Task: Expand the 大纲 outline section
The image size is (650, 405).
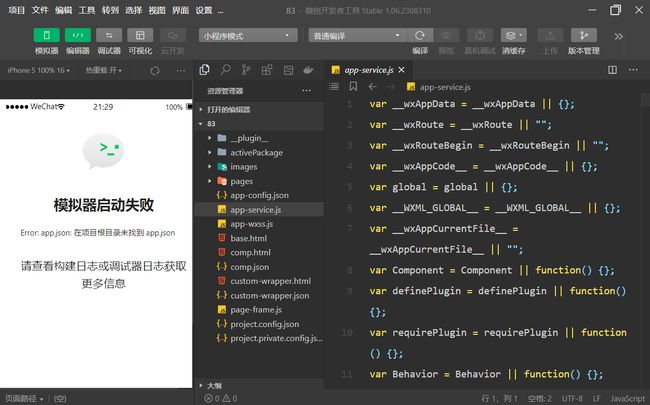Action: point(259,386)
